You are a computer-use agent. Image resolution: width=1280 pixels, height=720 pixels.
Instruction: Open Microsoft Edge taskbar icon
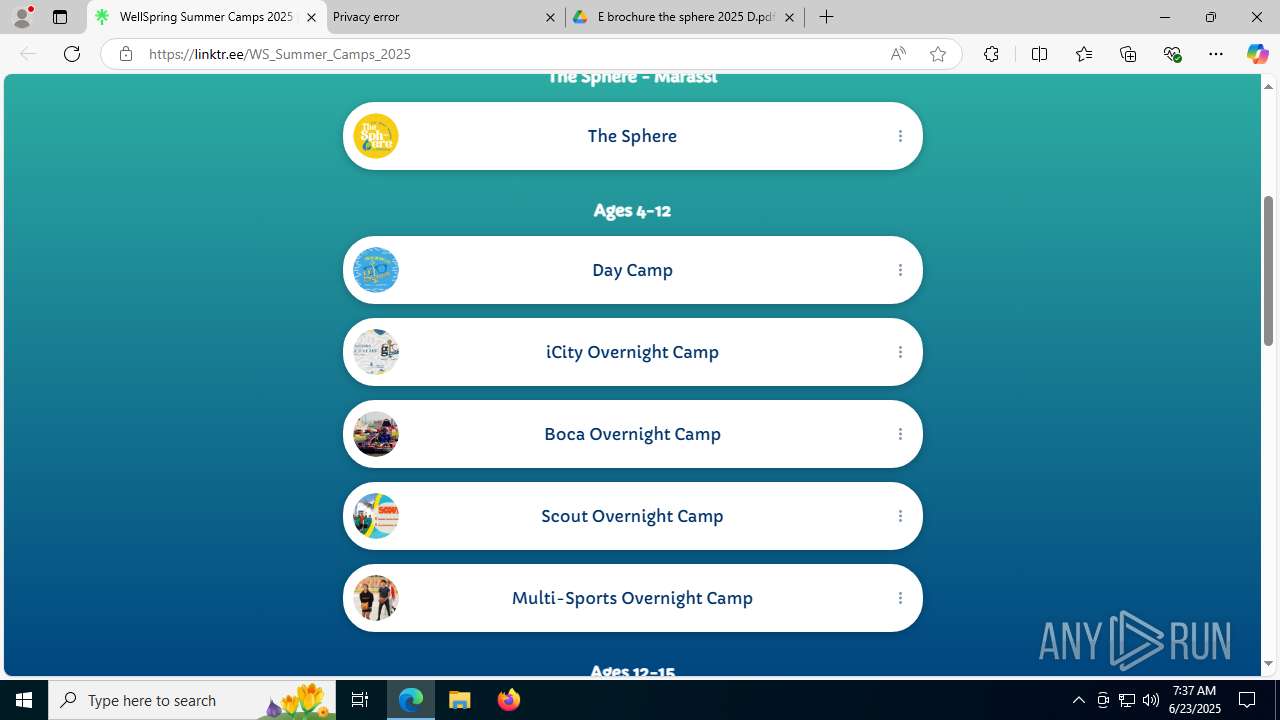pyautogui.click(x=411, y=700)
